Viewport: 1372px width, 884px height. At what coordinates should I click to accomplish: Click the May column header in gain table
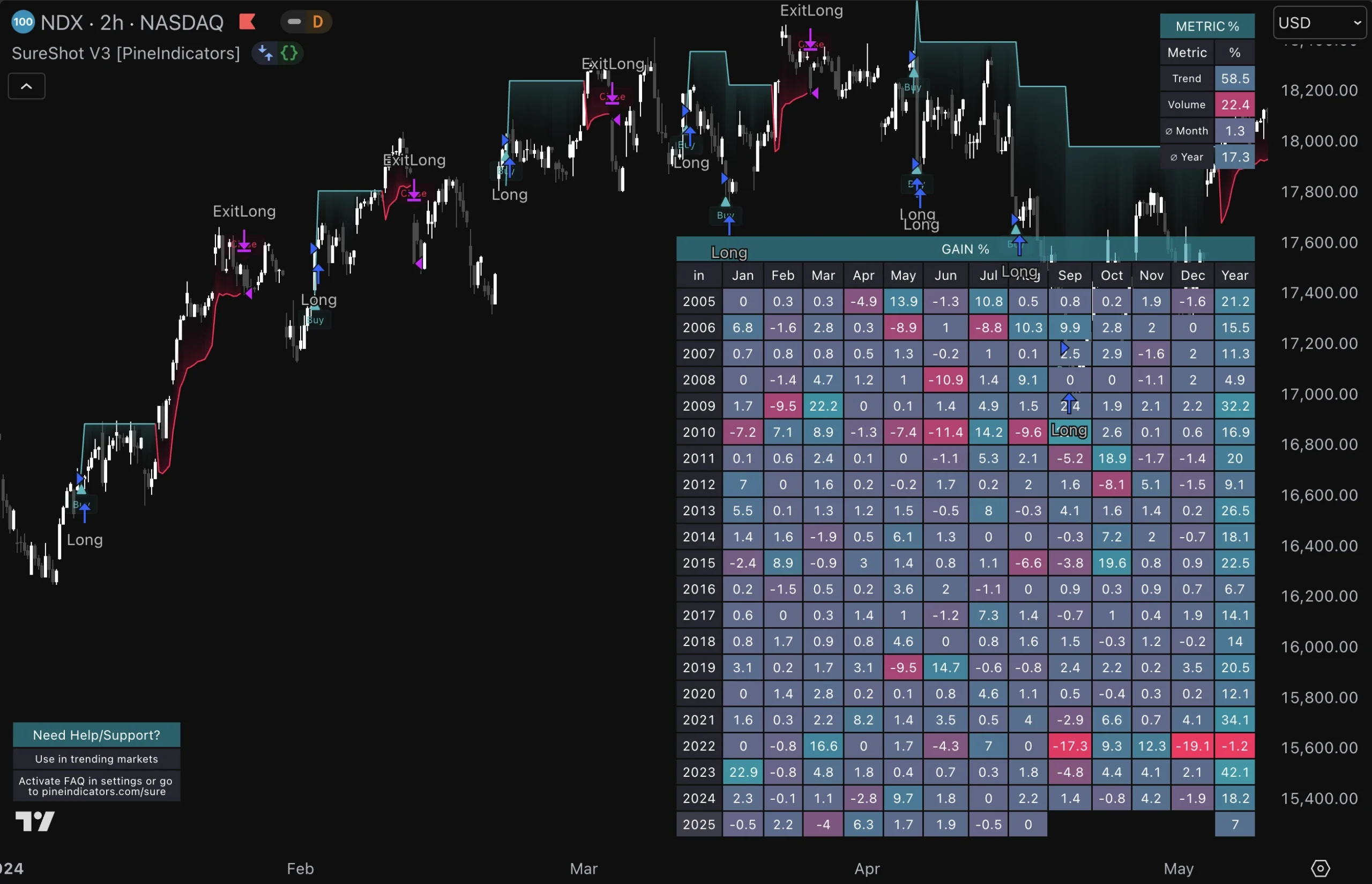click(x=903, y=276)
